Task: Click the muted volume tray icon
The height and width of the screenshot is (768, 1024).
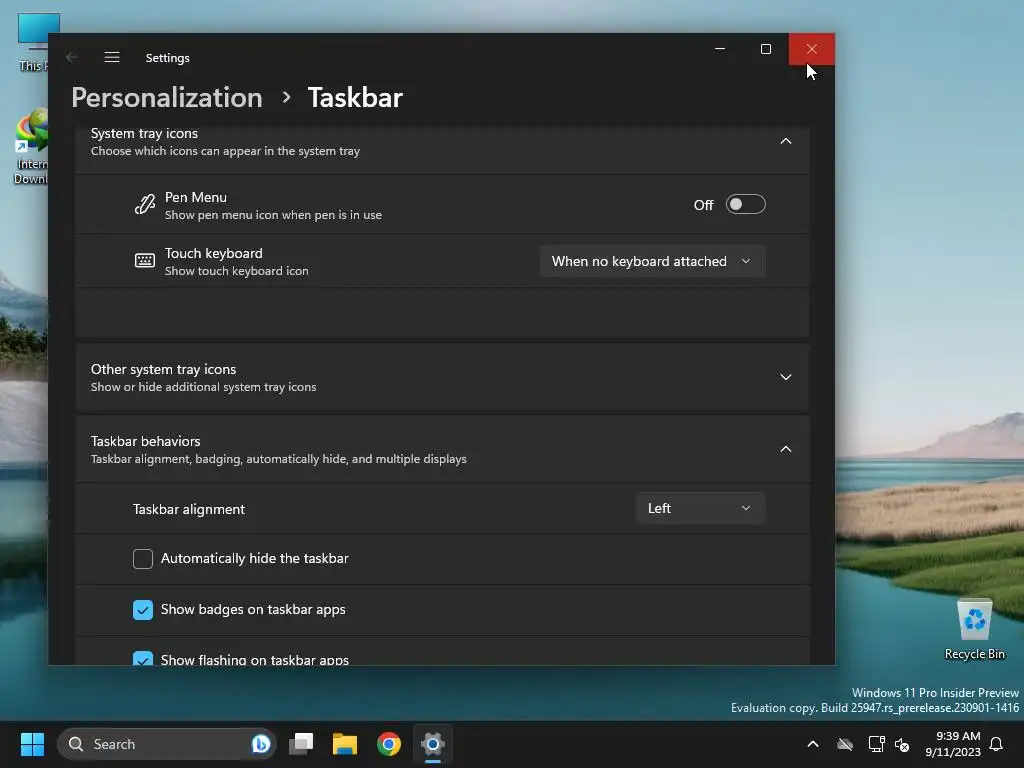Action: pyautogui.click(x=902, y=744)
